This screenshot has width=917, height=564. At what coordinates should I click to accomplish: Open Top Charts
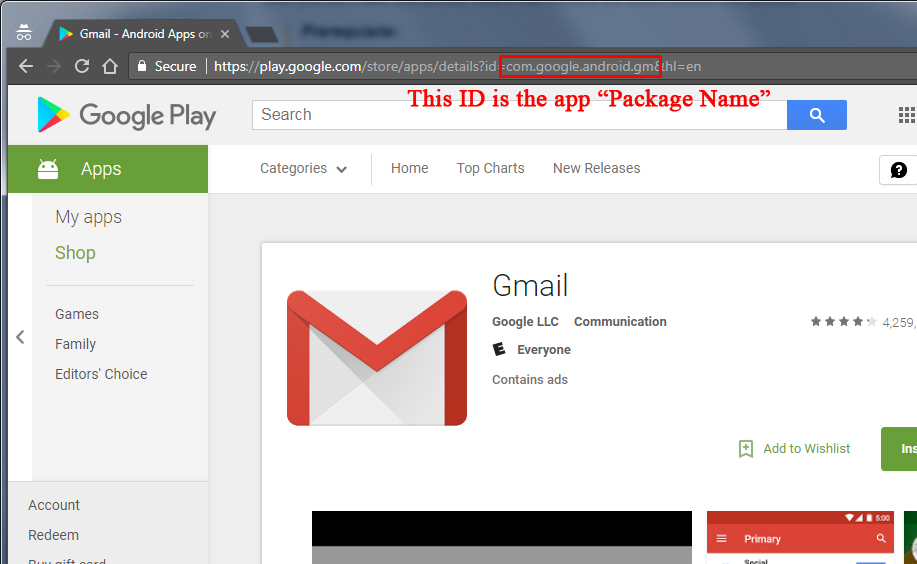(490, 168)
